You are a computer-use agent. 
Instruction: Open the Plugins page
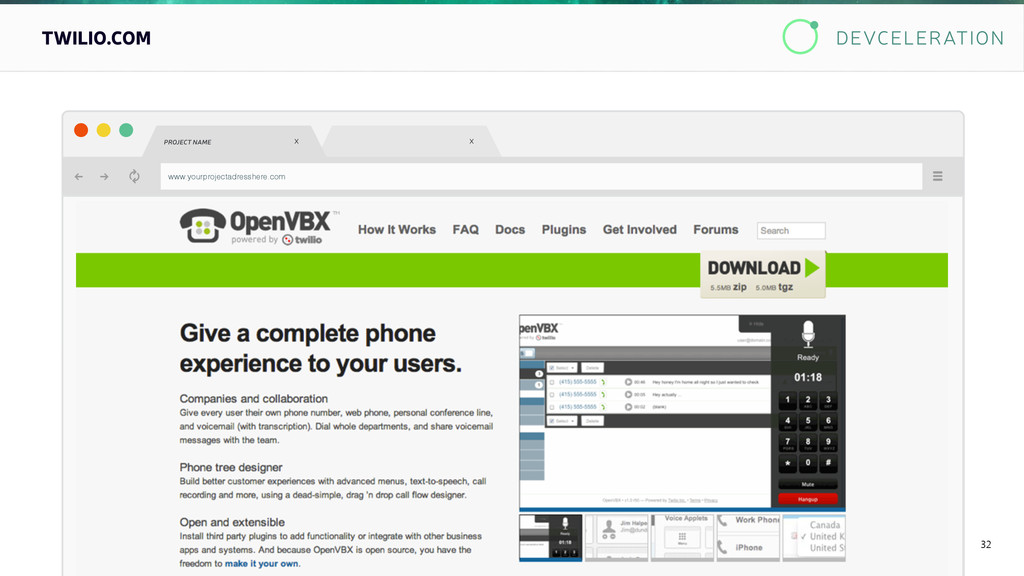[x=564, y=230]
